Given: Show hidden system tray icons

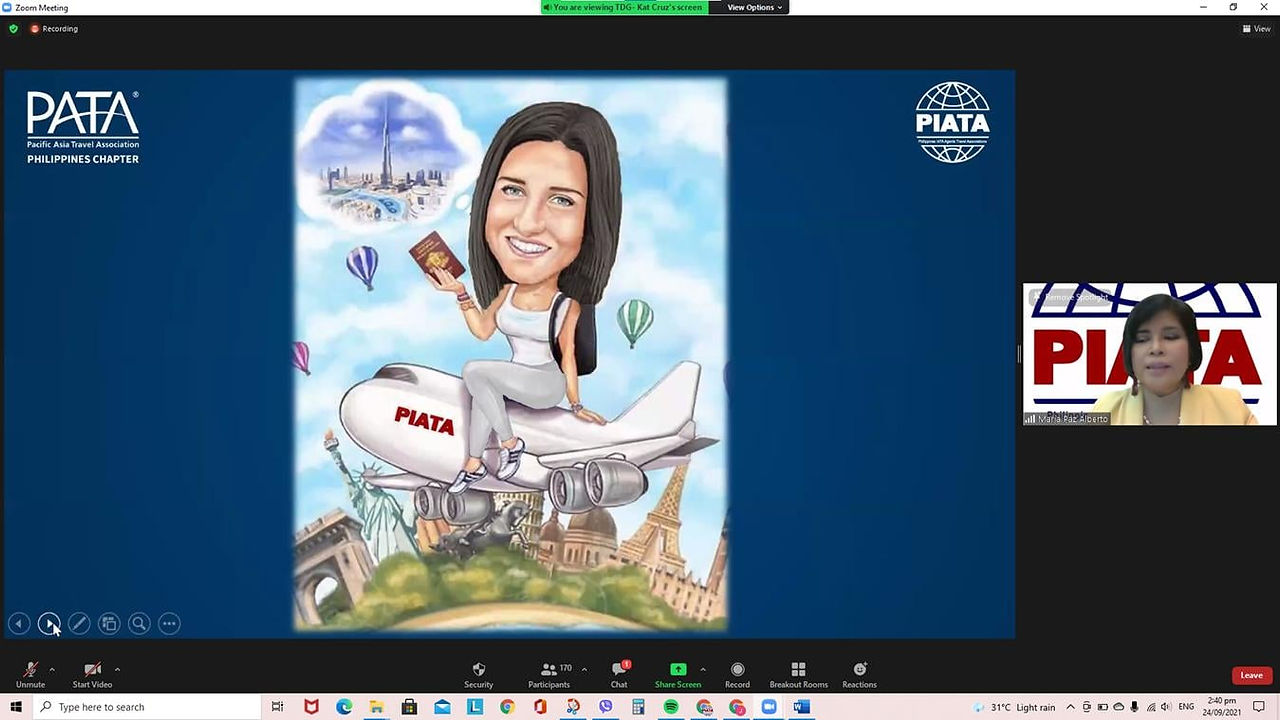Looking at the screenshot, I should (x=1070, y=707).
